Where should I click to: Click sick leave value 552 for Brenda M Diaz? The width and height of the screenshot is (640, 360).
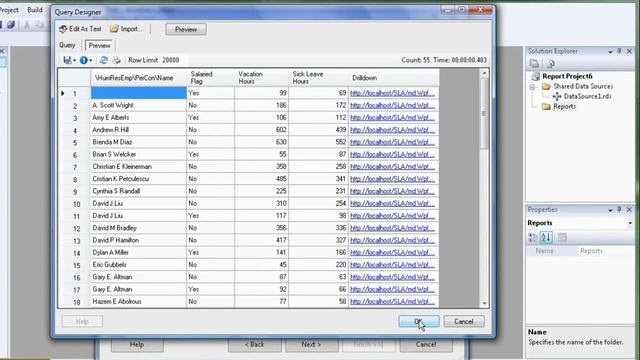coord(318,142)
